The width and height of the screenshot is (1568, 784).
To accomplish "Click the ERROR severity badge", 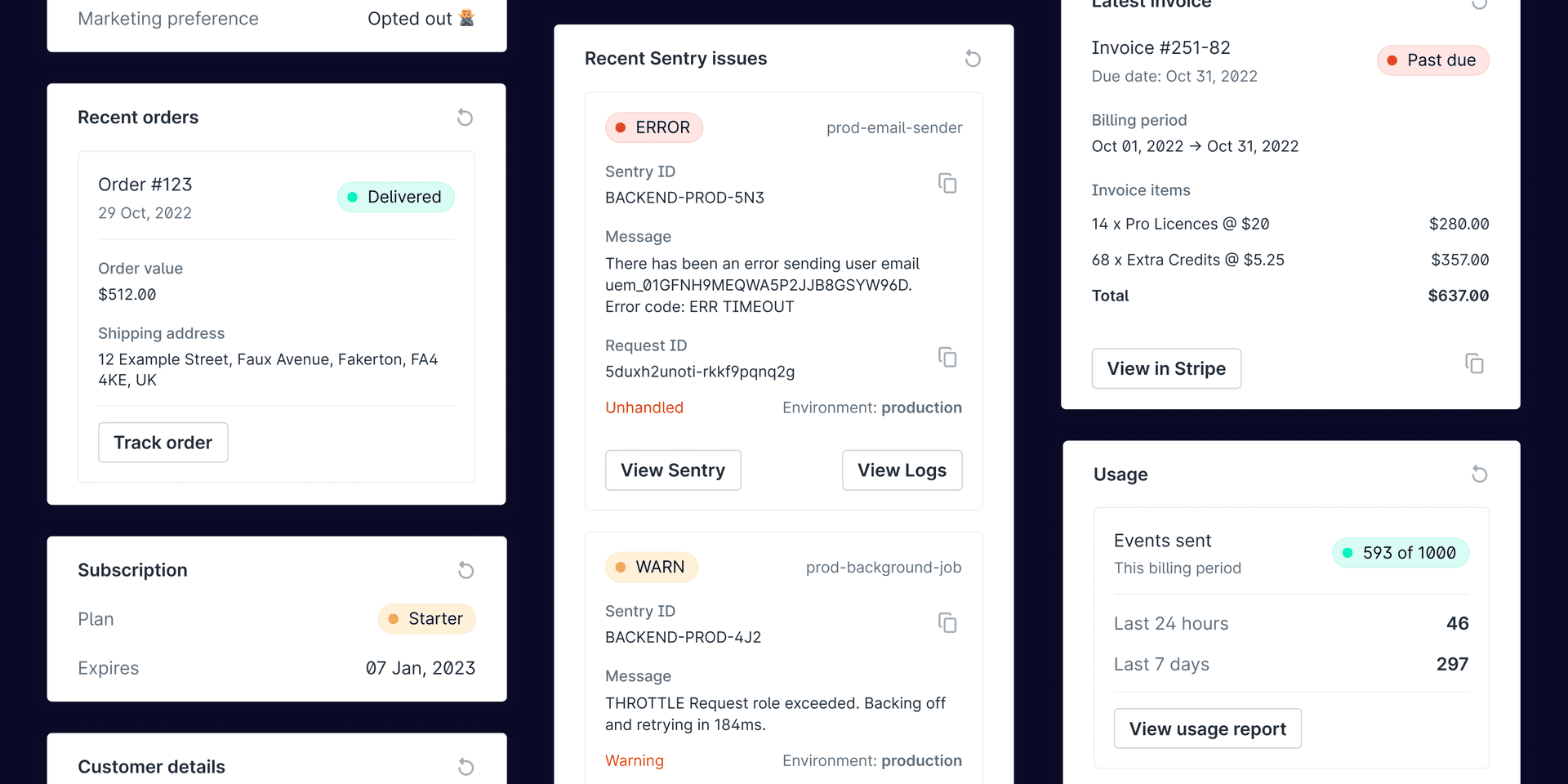I will pyautogui.click(x=653, y=127).
